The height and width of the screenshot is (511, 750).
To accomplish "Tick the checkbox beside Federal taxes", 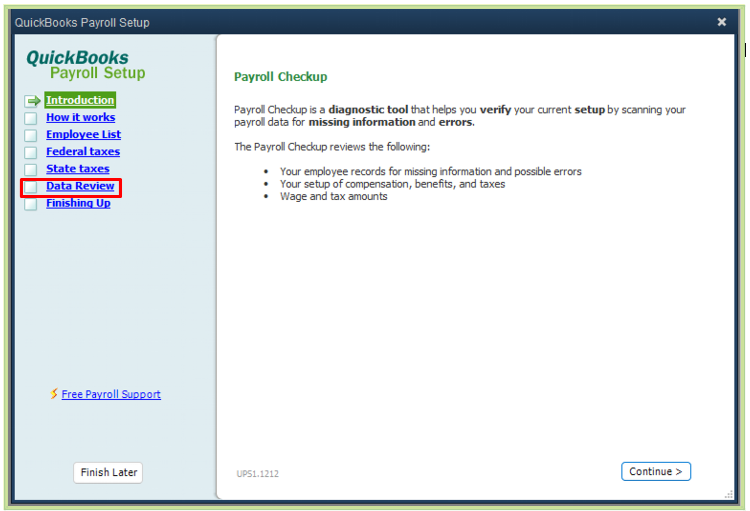I will tap(31, 153).
